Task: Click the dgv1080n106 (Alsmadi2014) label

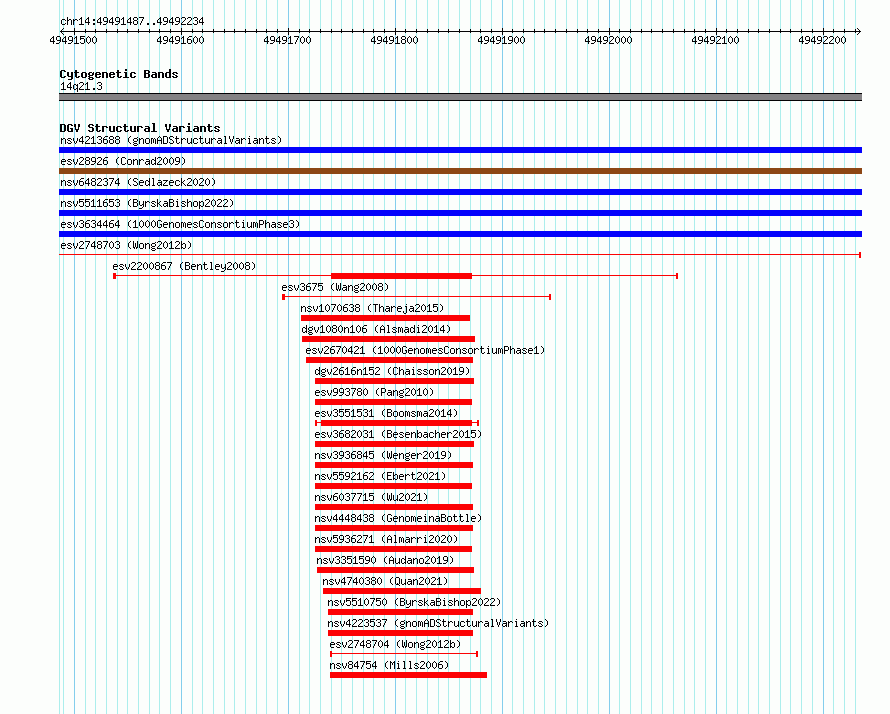Action: pos(376,329)
